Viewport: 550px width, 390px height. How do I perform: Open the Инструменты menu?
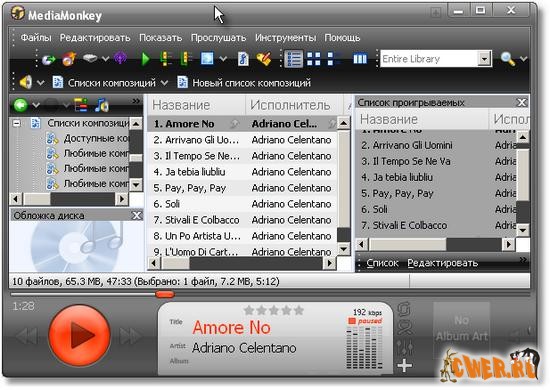click(x=285, y=38)
